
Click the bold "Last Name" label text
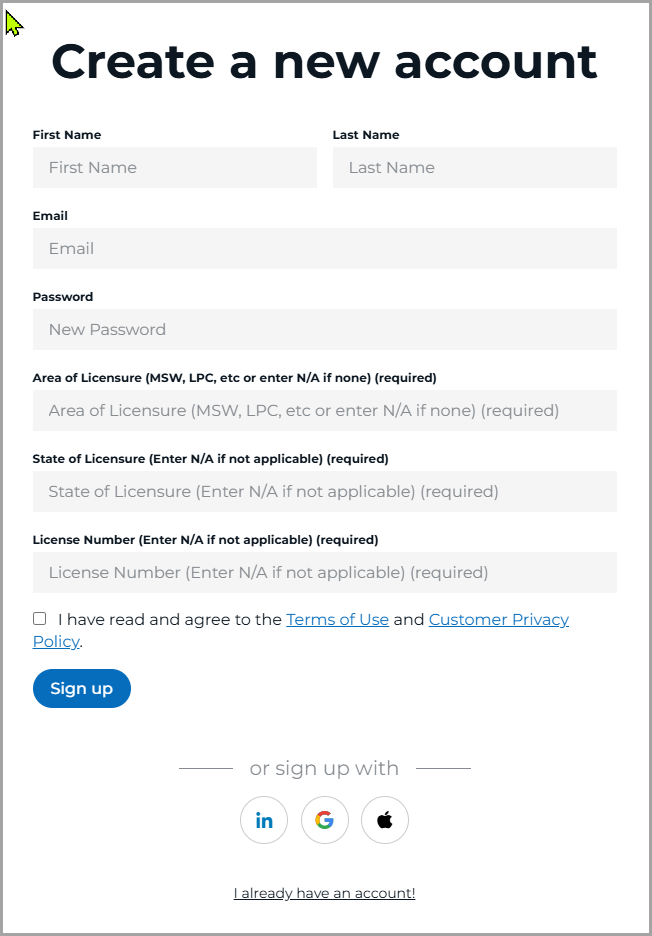pyautogui.click(x=365, y=135)
